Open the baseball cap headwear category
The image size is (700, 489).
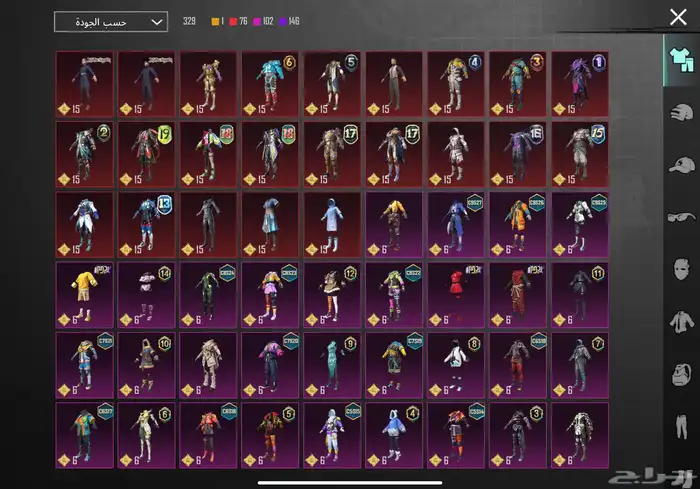(x=679, y=164)
